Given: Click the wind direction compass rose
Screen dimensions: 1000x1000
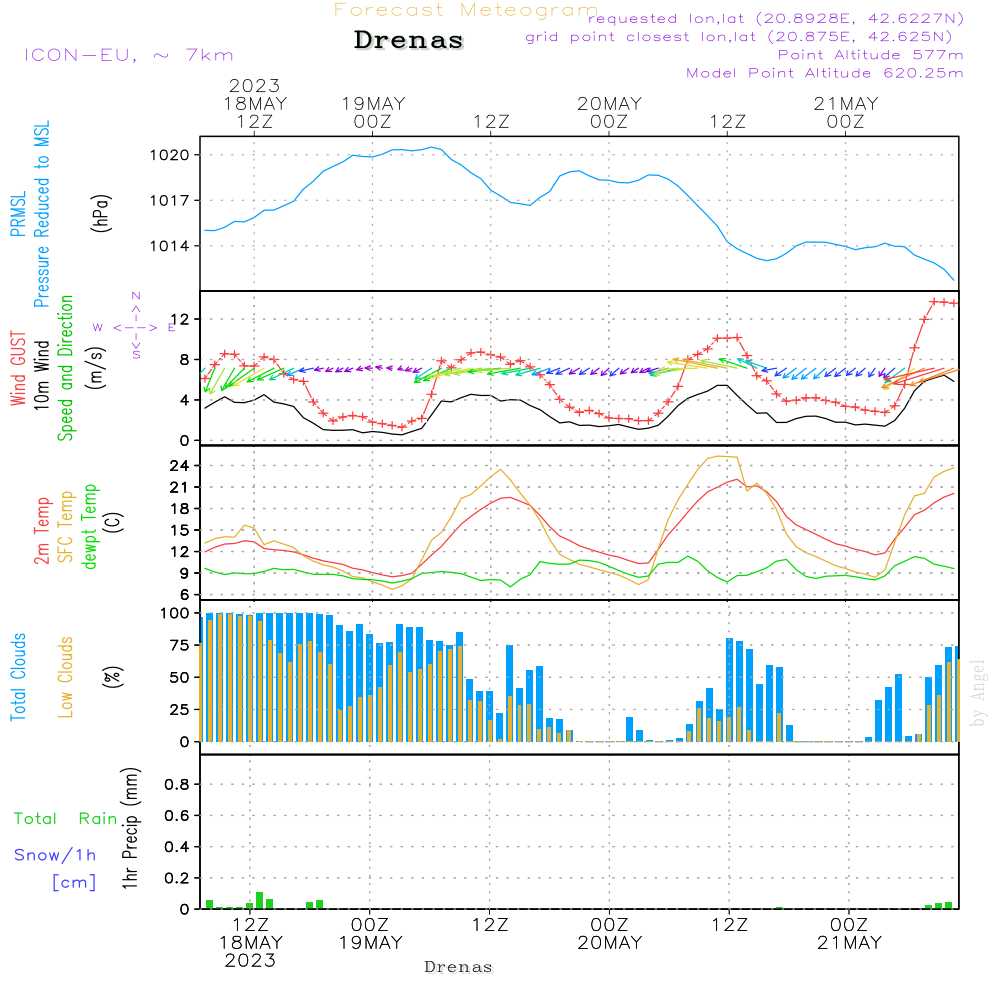Looking at the screenshot, I should [x=135, y=326].
